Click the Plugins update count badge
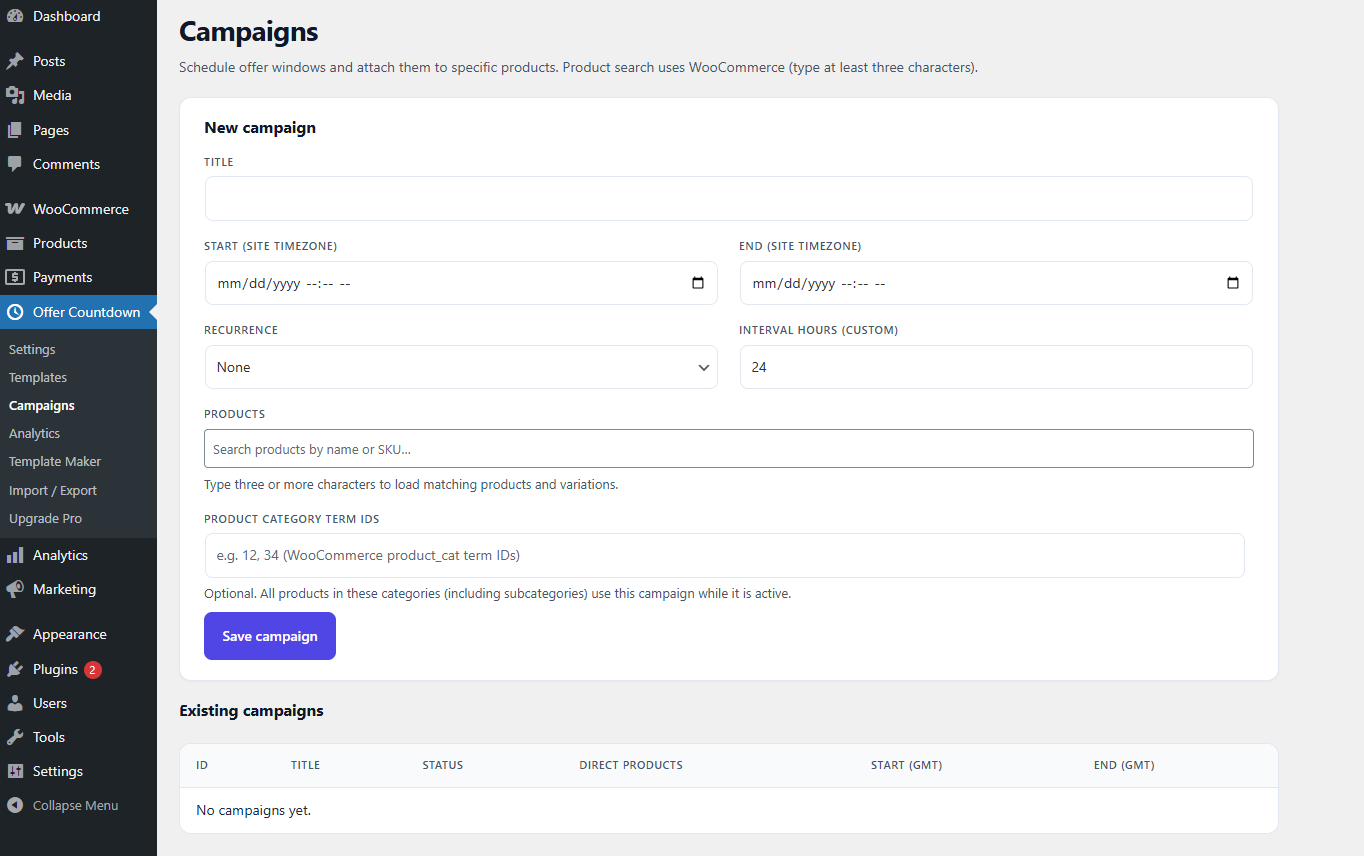The height and width of the screenshot is (856, 1364). pyautogui.click(x=93, y=670)
